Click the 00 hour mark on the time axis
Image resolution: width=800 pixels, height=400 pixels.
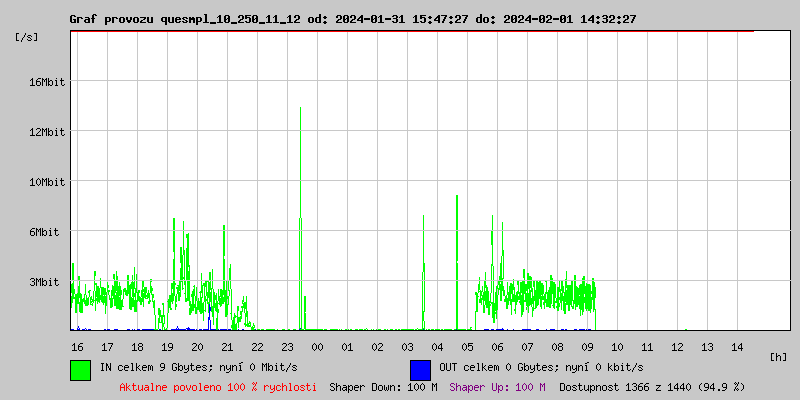point(317,347)
